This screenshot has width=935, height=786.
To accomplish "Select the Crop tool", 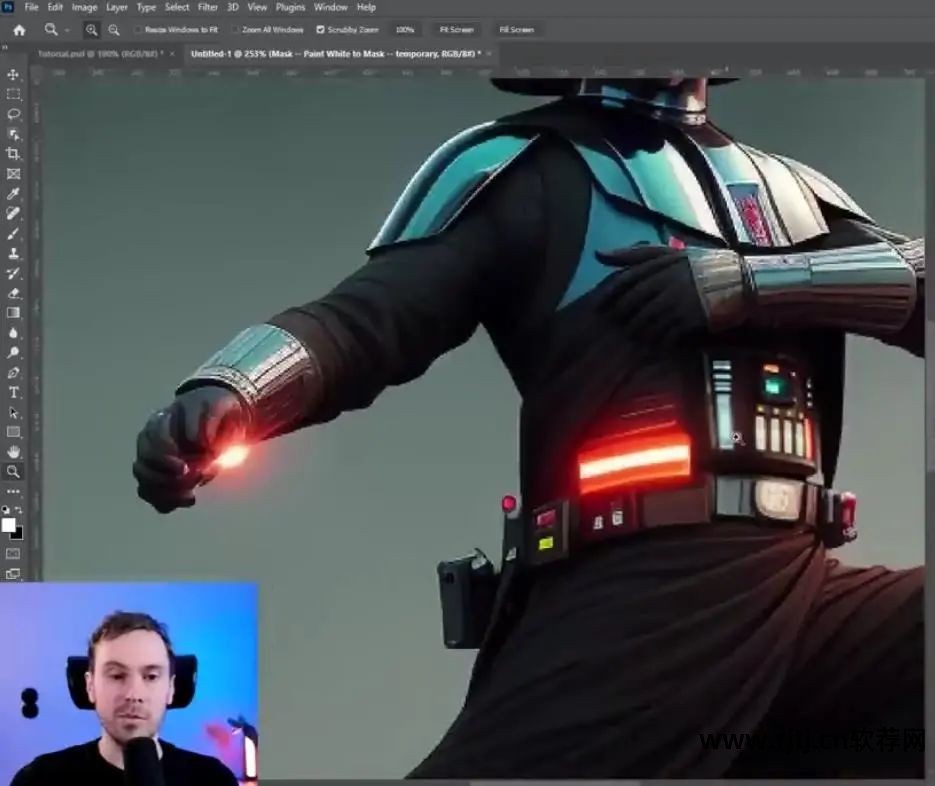I will 13,154.
